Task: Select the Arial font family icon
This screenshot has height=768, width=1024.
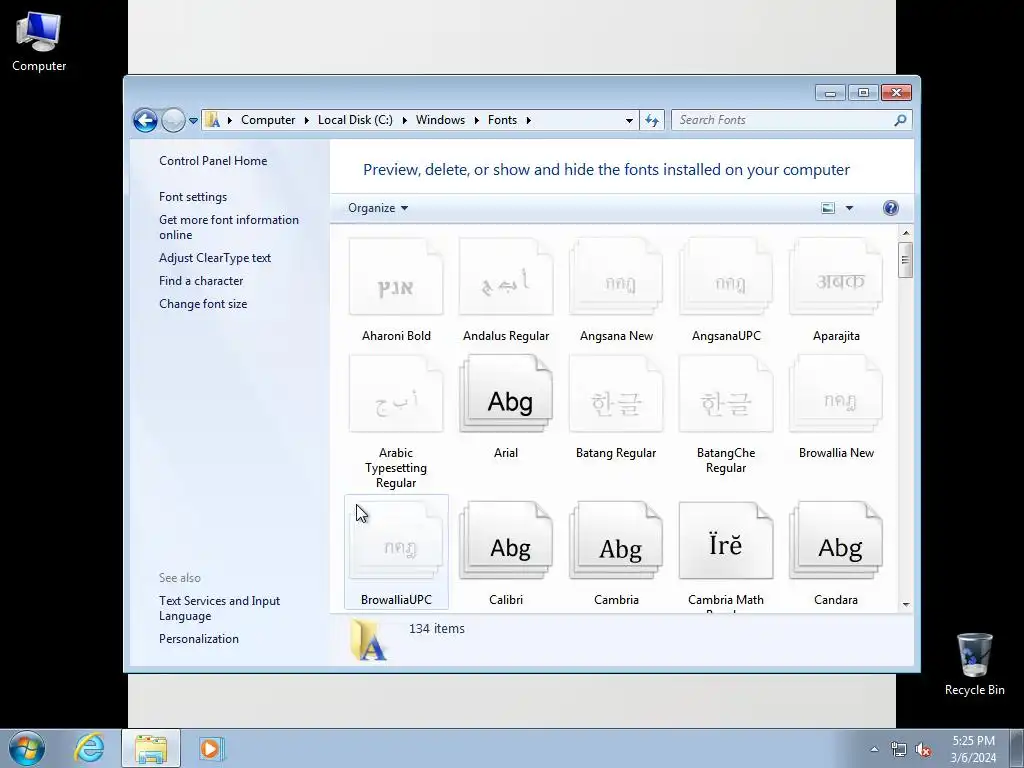Action: point(506,394)
